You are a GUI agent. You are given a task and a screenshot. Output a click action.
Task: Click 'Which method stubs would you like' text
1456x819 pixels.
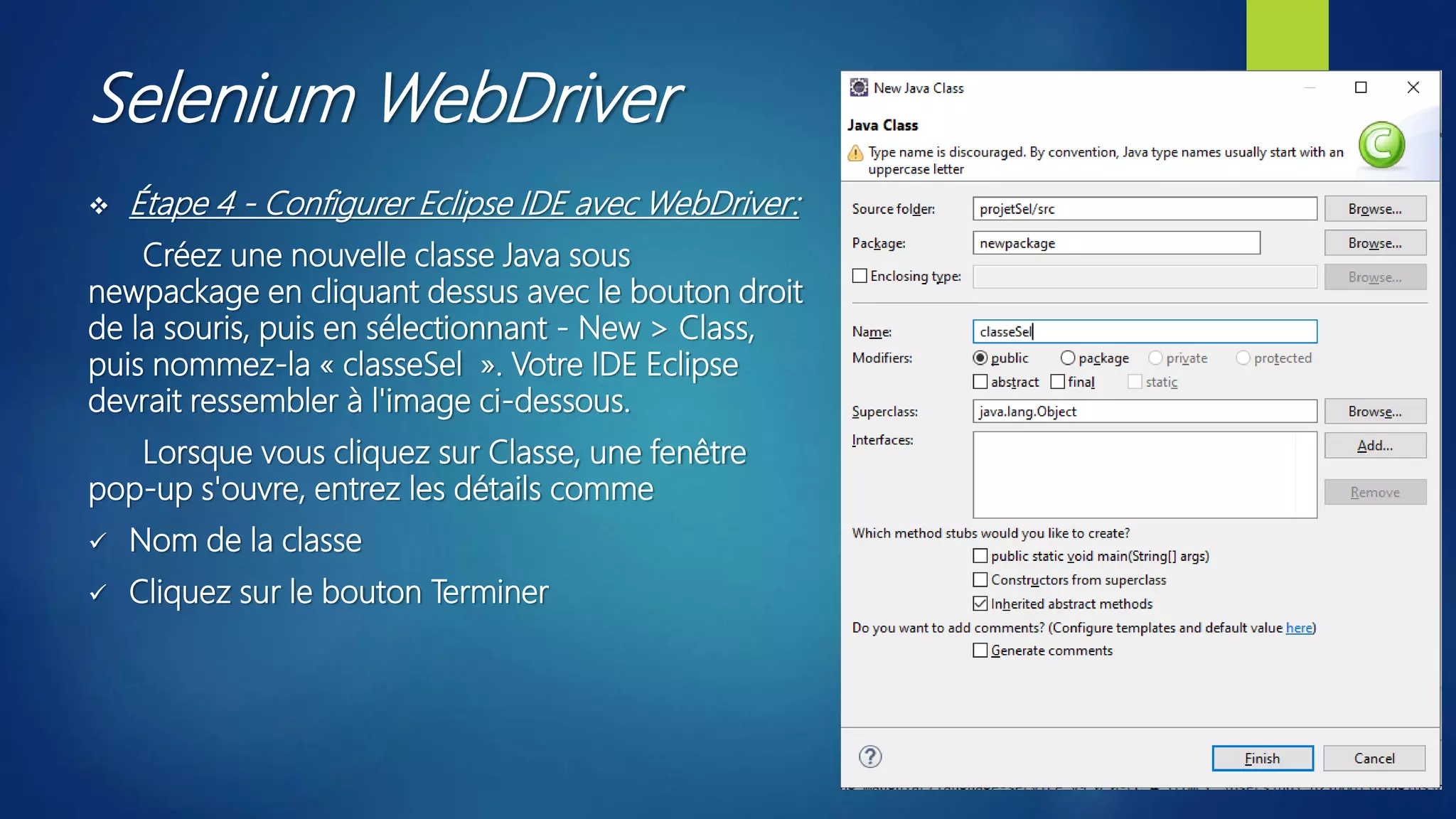click(990, 533)
